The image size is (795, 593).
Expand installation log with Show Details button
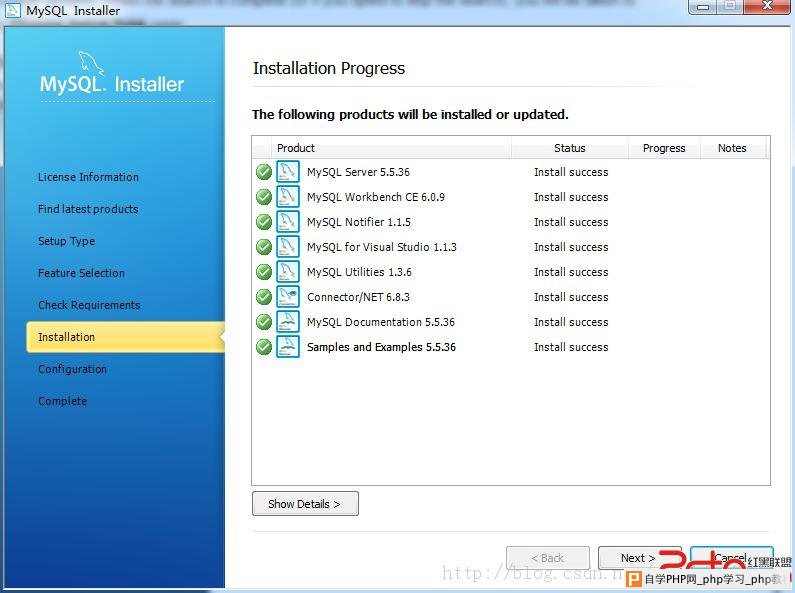pos(305,504)
